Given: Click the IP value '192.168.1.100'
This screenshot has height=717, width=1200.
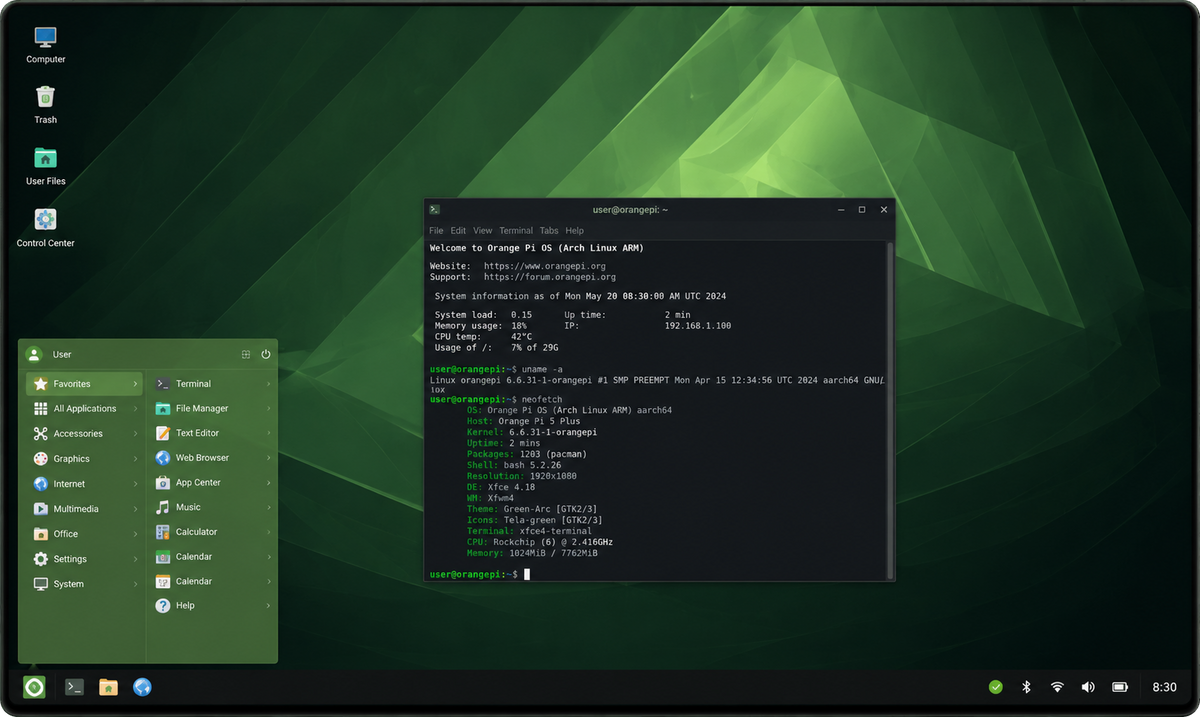Looking at the screenshot, I should (x=698, y=326).
